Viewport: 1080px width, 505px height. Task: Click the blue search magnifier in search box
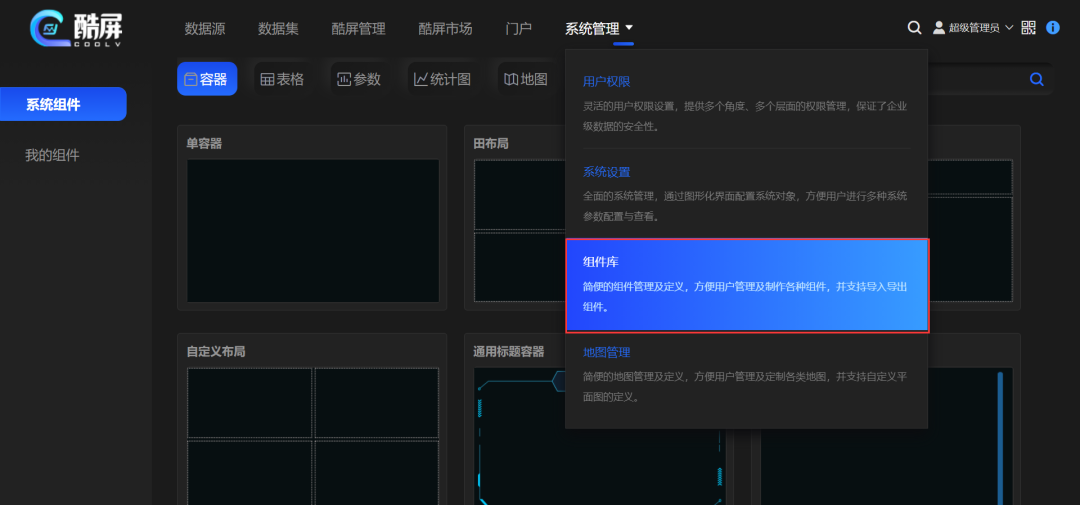pyautogui.click(x=1036, y=79)
